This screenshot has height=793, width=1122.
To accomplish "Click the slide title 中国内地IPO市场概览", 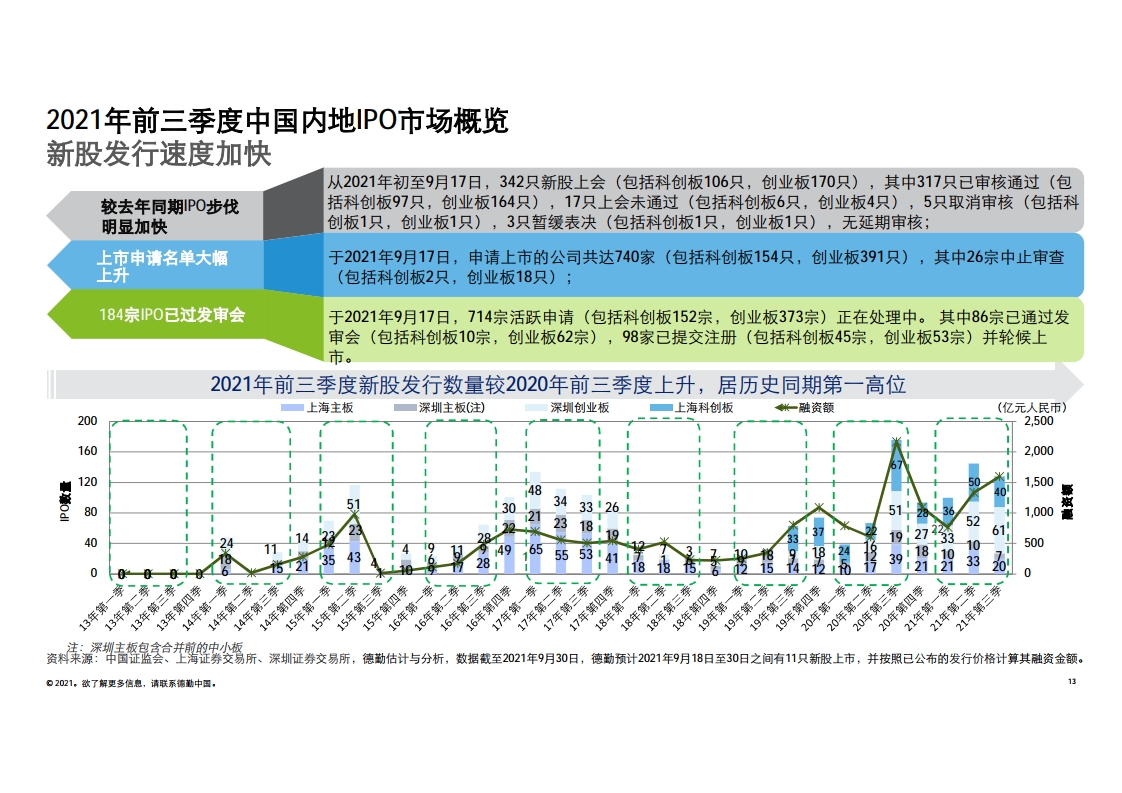I will point(277,122).
